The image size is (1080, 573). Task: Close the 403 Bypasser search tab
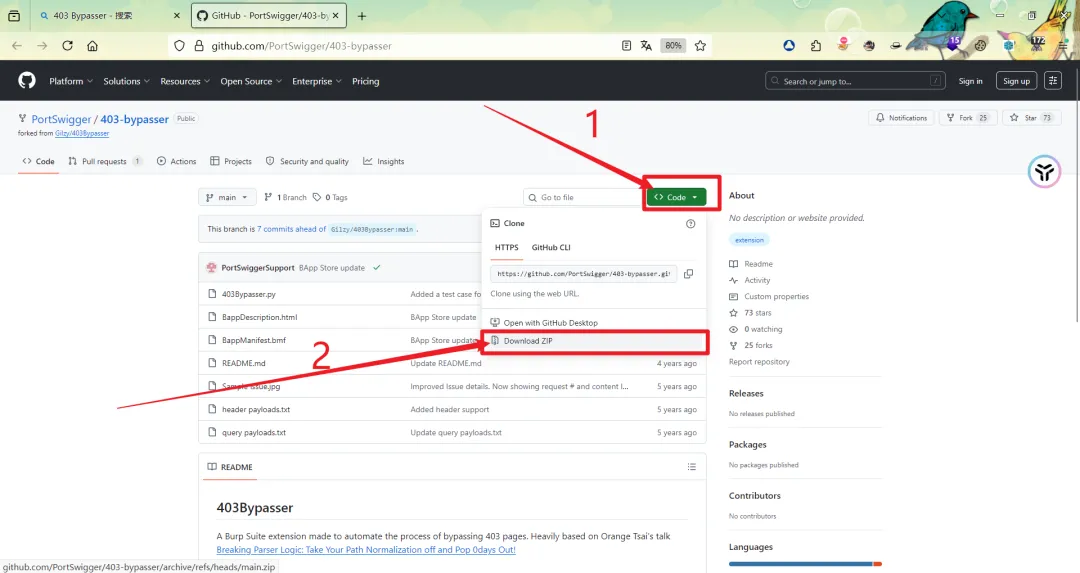[x=176, y=15]
